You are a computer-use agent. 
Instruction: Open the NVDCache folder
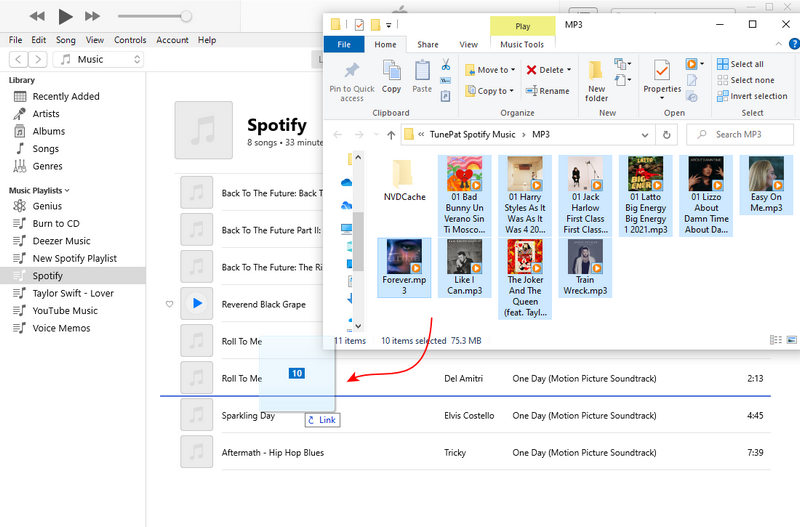pyautogui.click(x=404, y=181)
